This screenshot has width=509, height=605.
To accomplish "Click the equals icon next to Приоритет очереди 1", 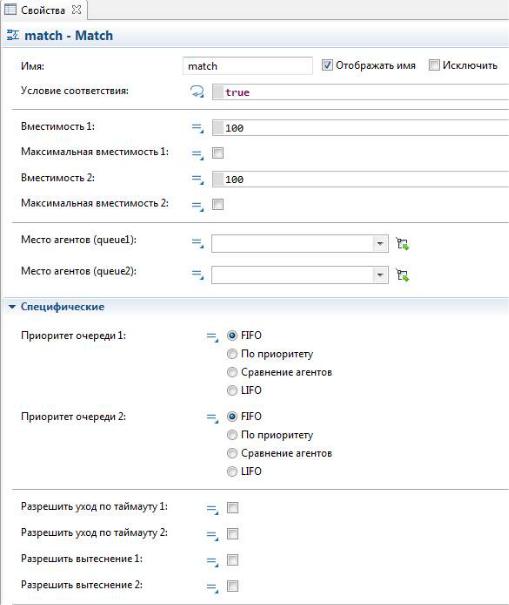I will (212, 337).
